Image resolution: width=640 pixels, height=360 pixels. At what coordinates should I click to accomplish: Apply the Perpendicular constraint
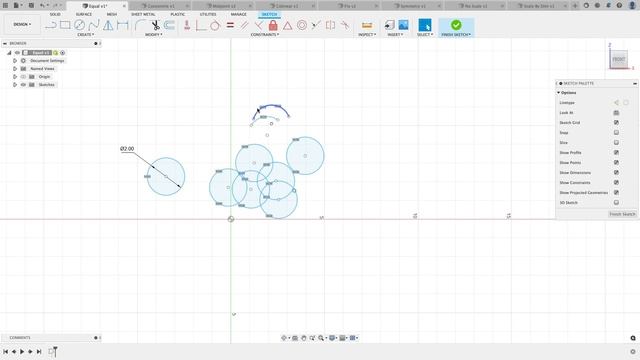(258, 25)
